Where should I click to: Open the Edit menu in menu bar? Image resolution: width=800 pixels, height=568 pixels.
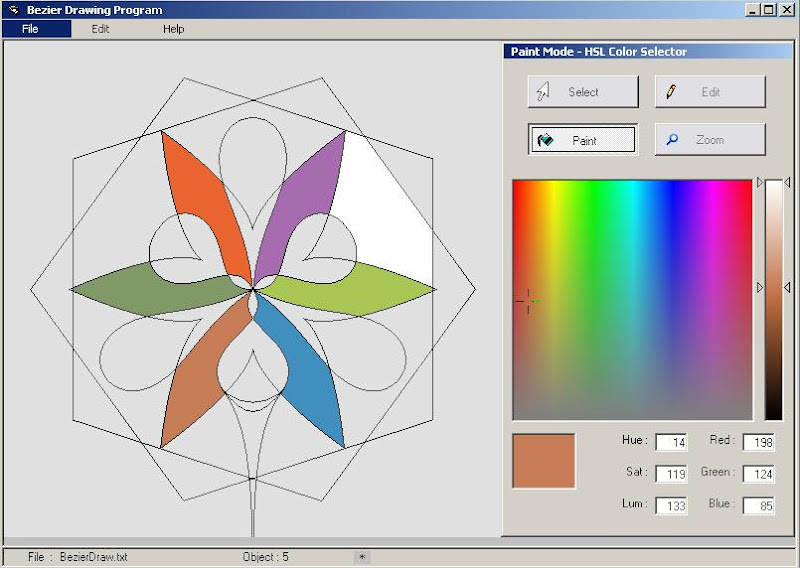100,29
